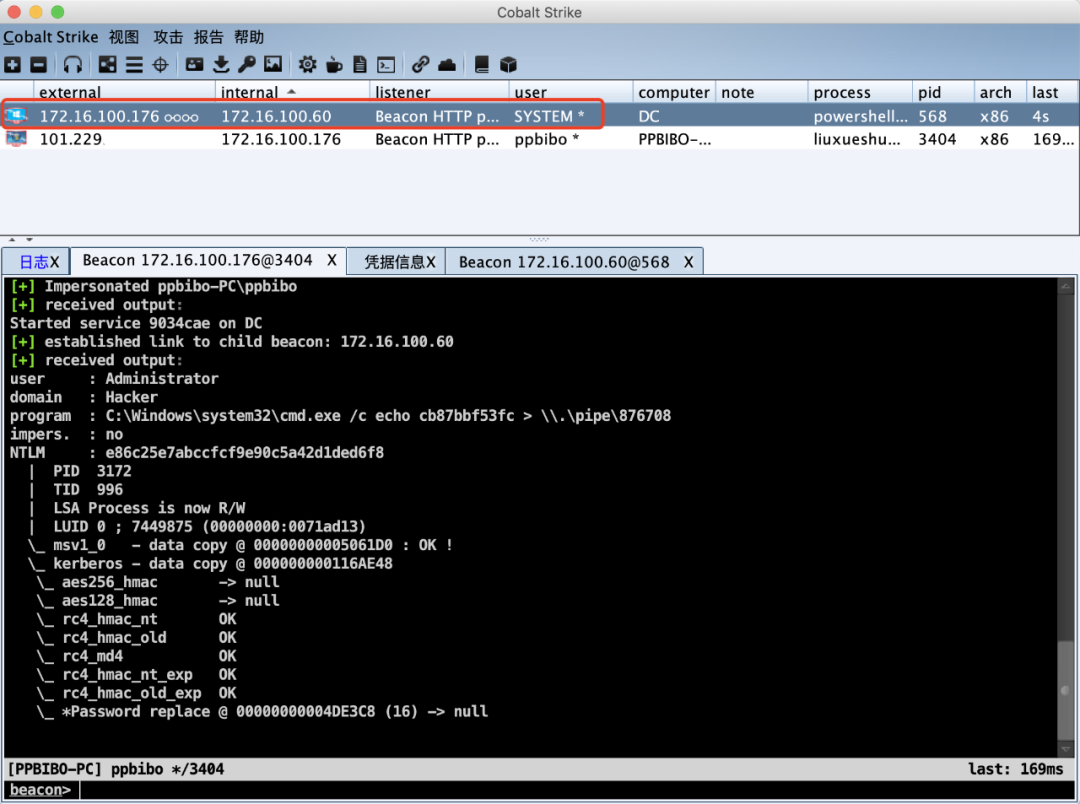This screenshot has width=1080, height=804.
Task: Sort sessions by the user column header
Action: tap(571, 92)
